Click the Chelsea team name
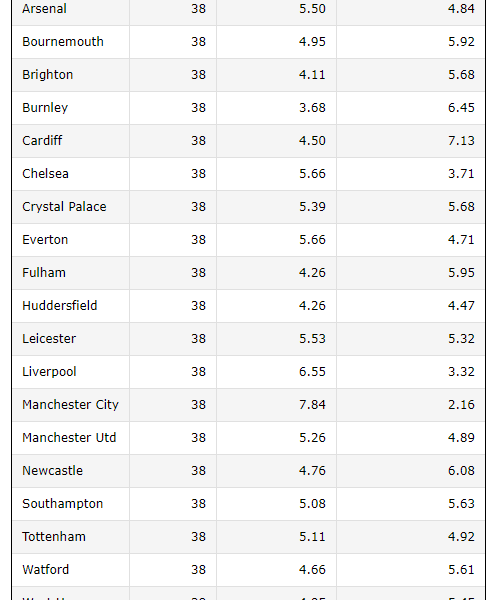502x600 pixels. pos(46,173)
